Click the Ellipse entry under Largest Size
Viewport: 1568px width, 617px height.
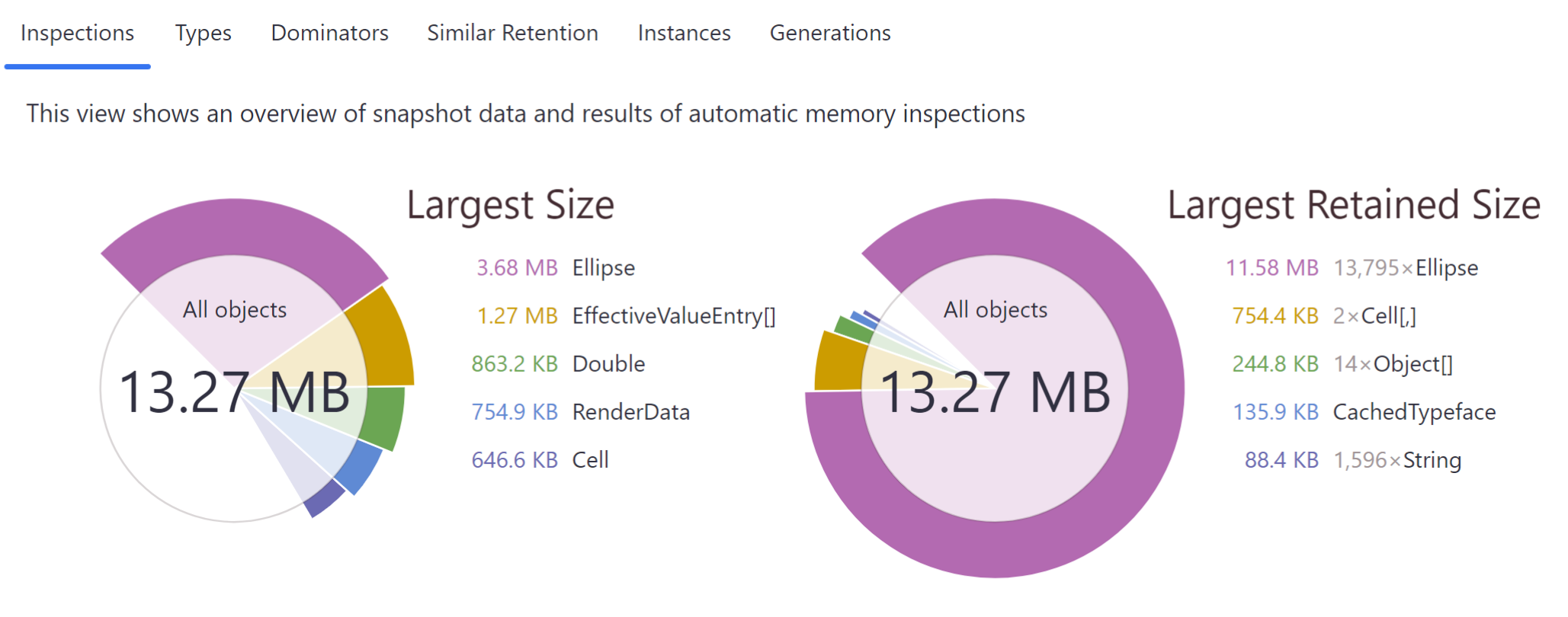[x=602, y=267]
